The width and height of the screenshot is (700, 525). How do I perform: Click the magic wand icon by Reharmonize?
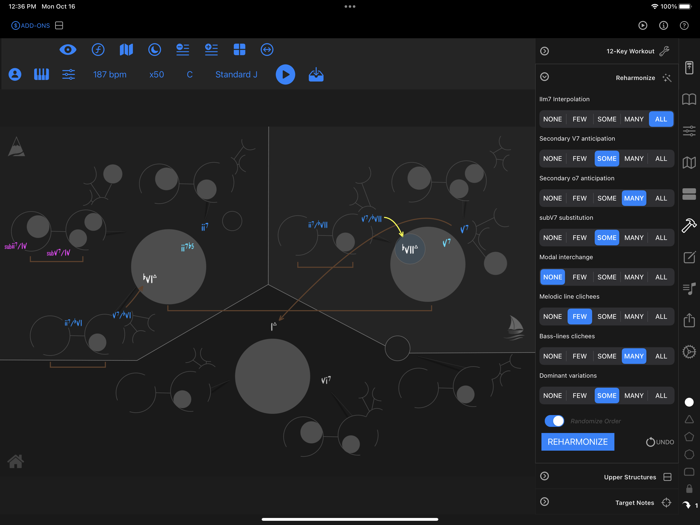pyautogui.click(x=667, y=78)
